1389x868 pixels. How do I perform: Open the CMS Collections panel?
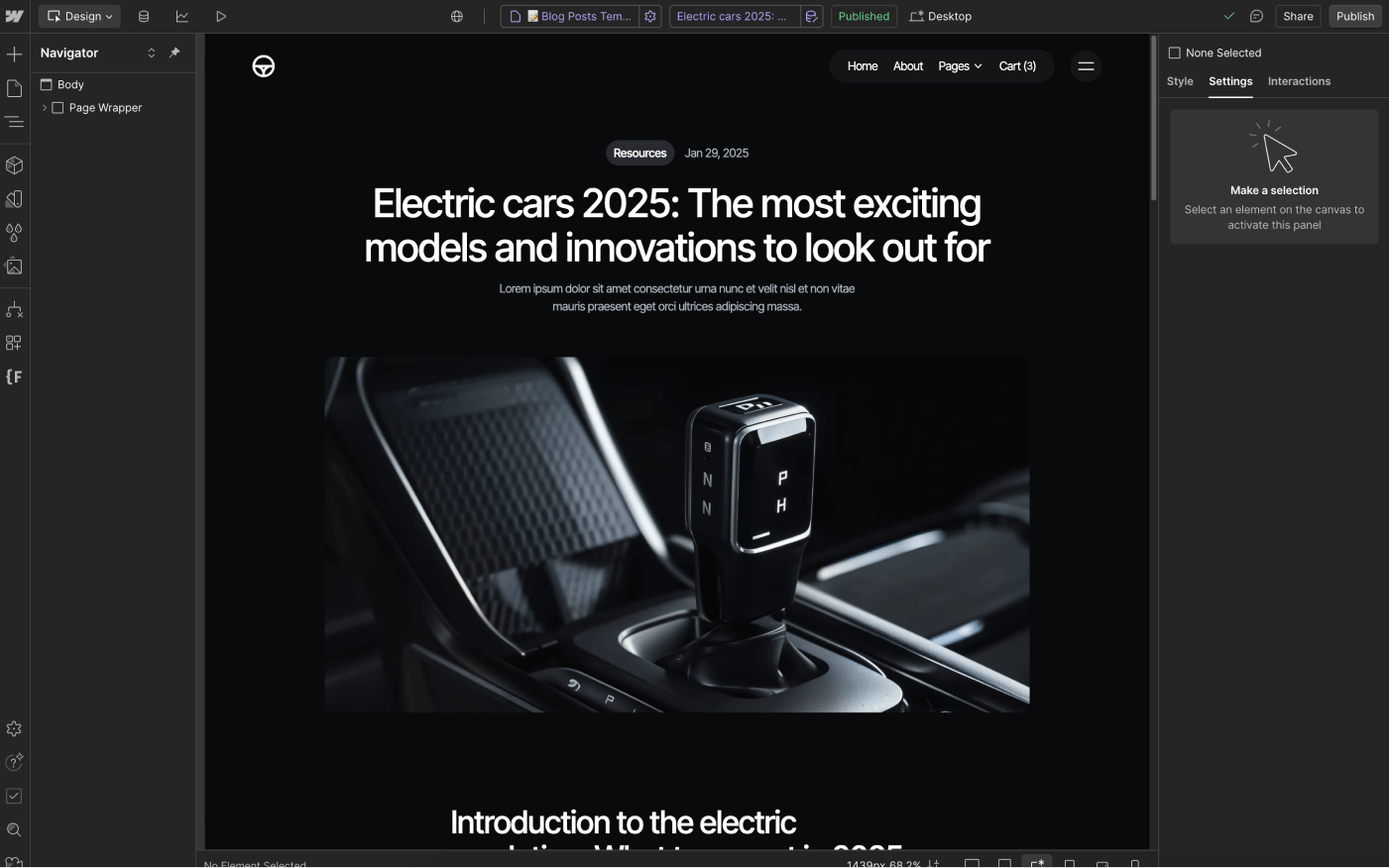(x=144, y=16)
